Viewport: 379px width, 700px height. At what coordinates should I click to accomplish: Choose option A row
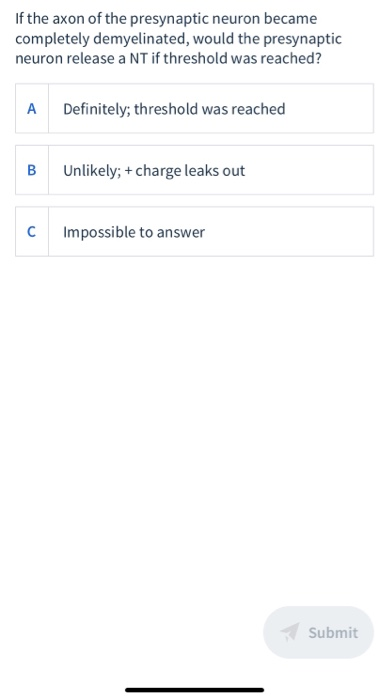tap(195, 108)
